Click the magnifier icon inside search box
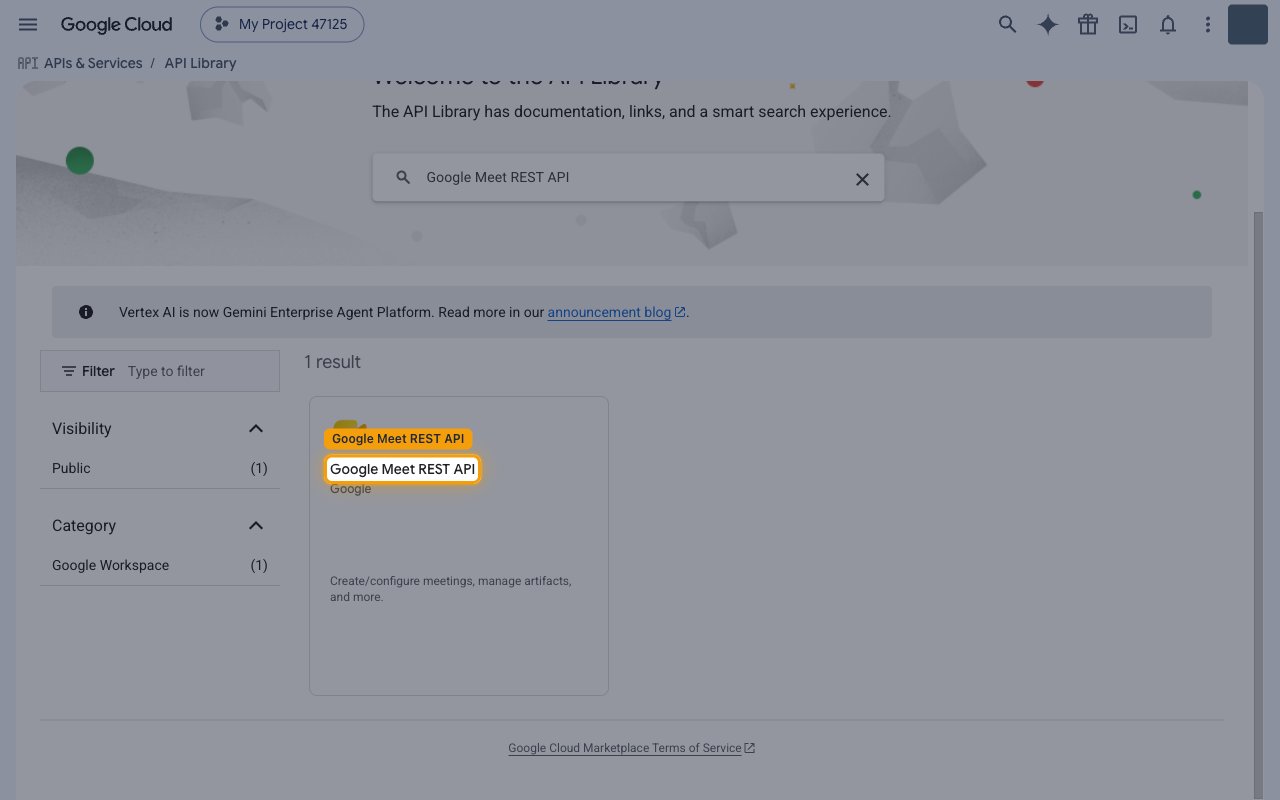Viewport: 1280px width, 800px height. pos(403,178)
